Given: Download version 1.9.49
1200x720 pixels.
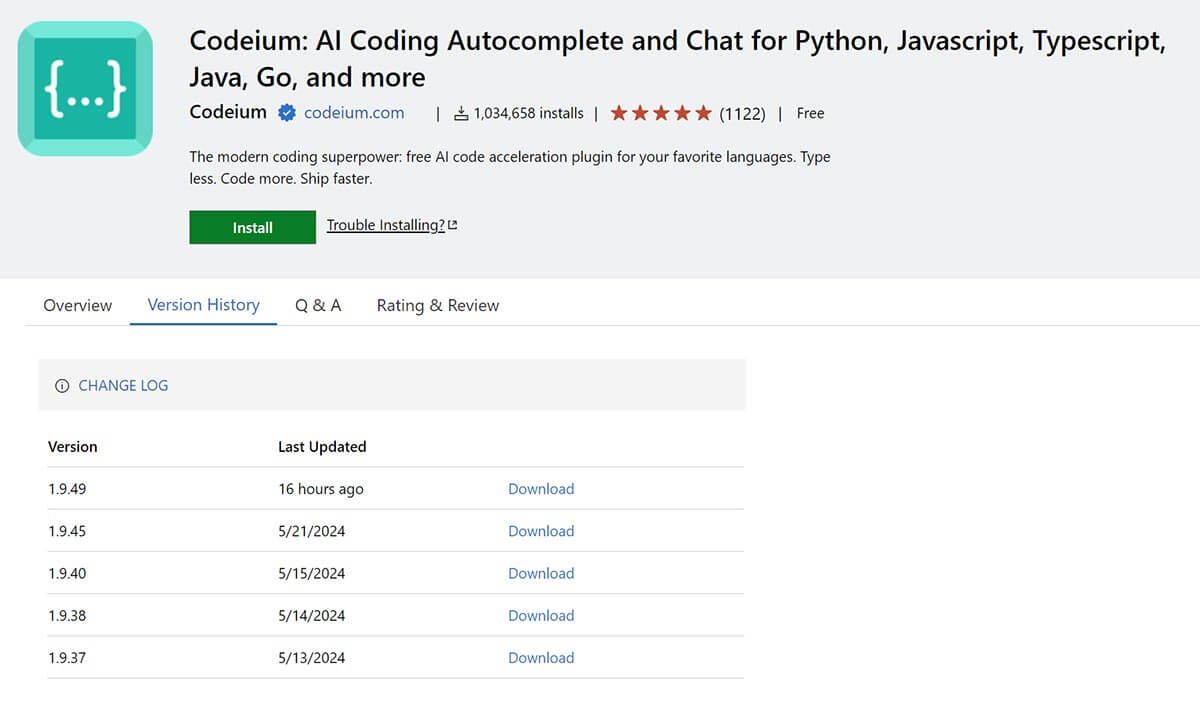Looking at the screenshot, I should 541,489.
